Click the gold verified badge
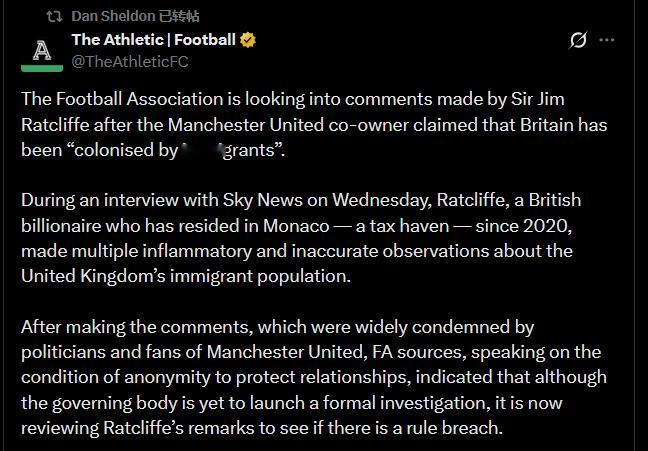The height and width of the screenshot is (451, 648). pos(248,40)
